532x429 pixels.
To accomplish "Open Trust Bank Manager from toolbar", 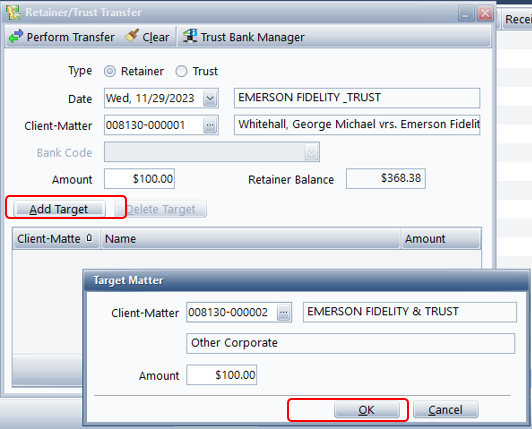I will 244,37.
